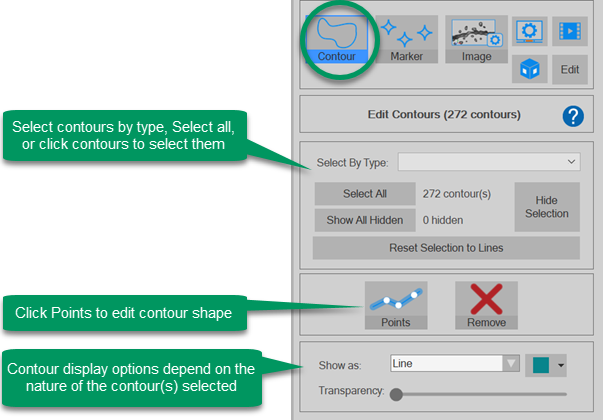
Task: Remove selected contours with red X
Action: 485,305
